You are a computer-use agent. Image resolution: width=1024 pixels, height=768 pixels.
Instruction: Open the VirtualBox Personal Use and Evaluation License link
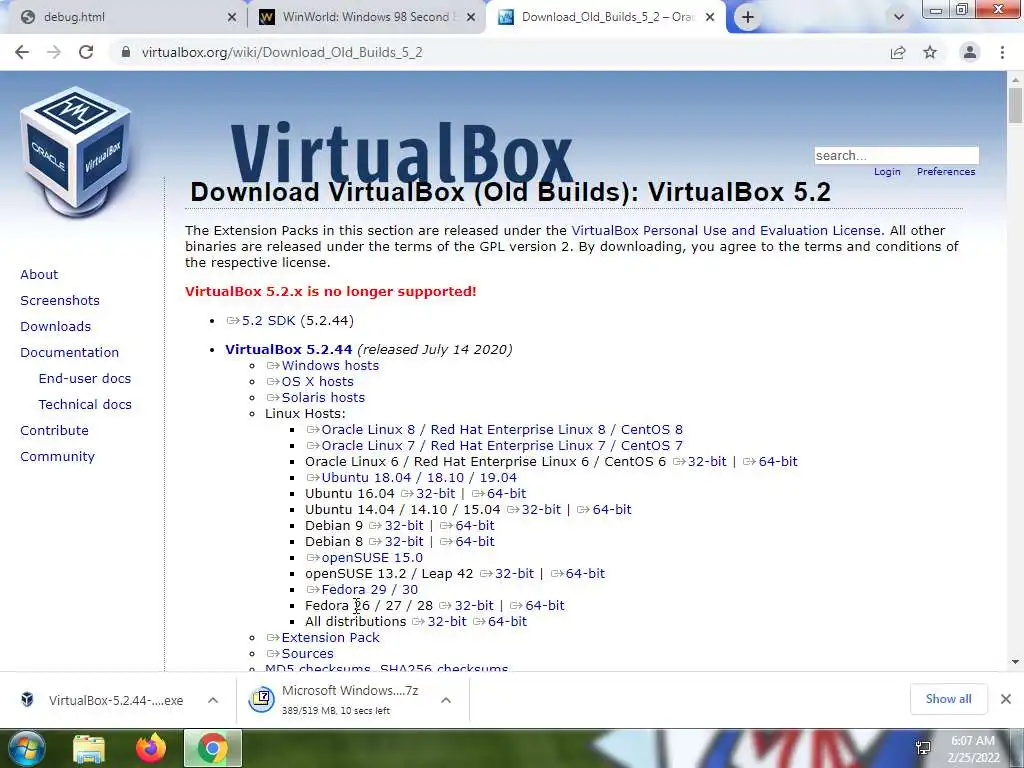726,231
